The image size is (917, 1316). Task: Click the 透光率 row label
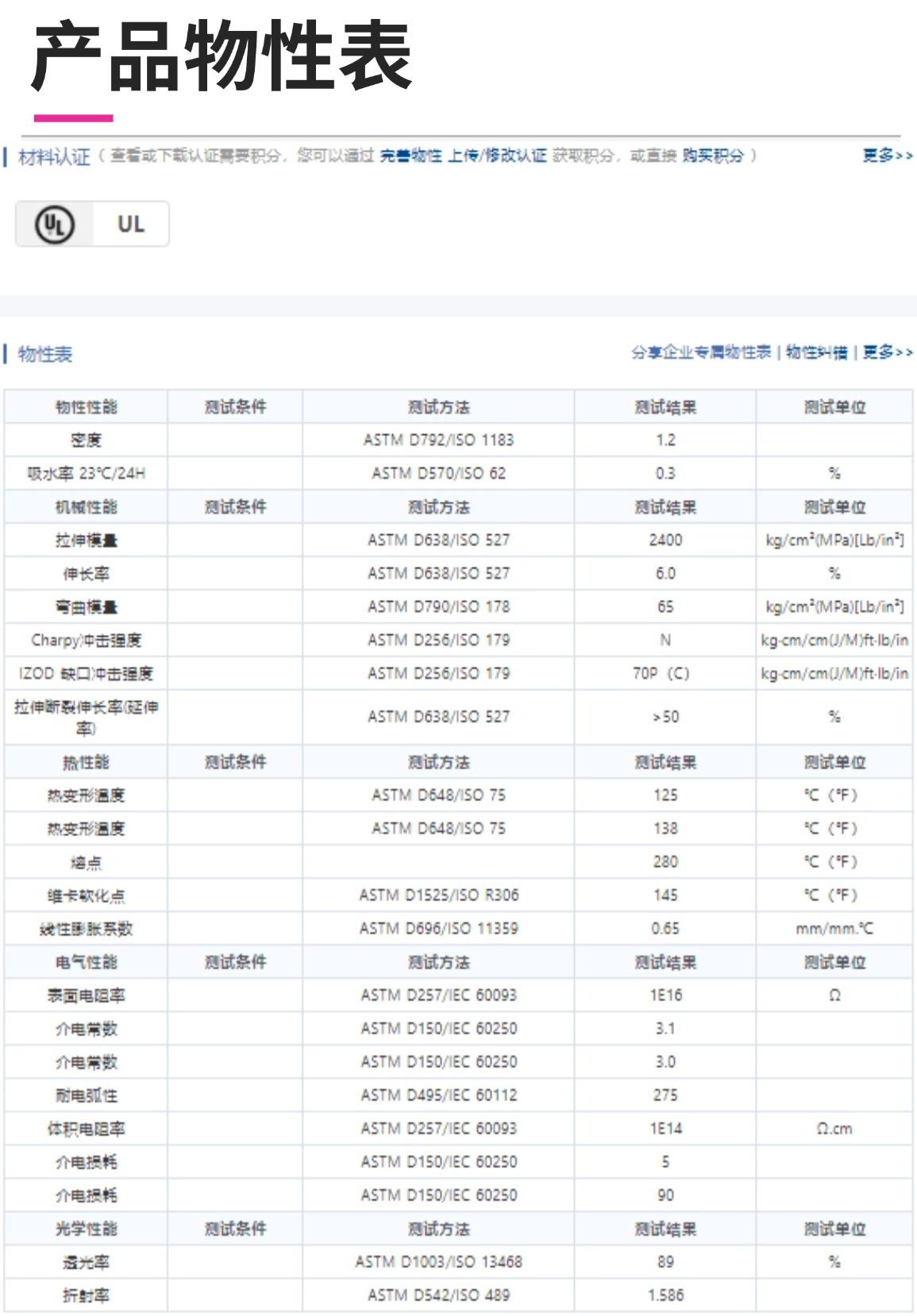click(86, 1262)
